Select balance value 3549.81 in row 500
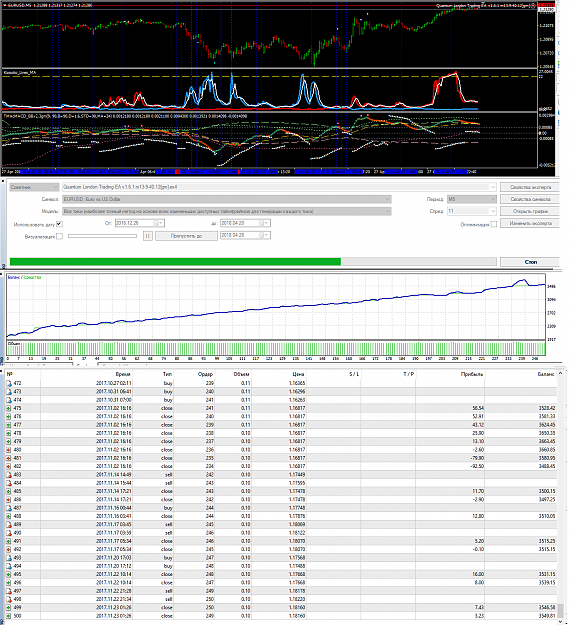Image resolution: width=571 pixels, height=625 pixels. pos(547,616)
